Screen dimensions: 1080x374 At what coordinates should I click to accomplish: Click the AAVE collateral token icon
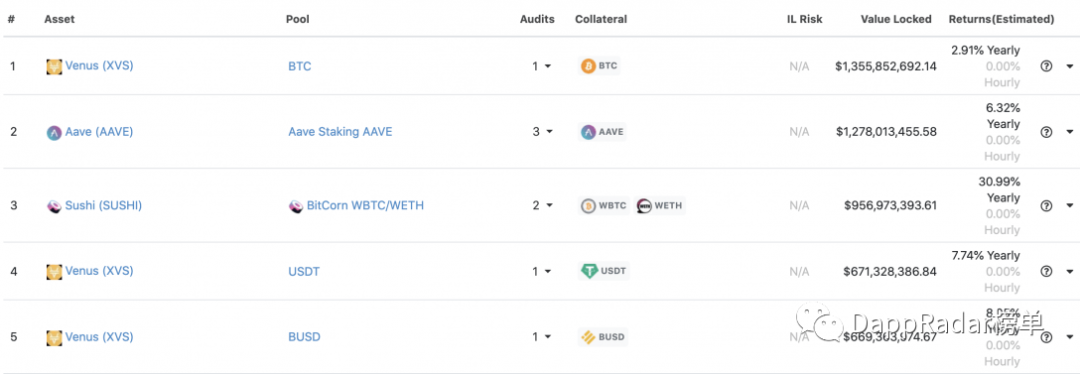point(588,132)
